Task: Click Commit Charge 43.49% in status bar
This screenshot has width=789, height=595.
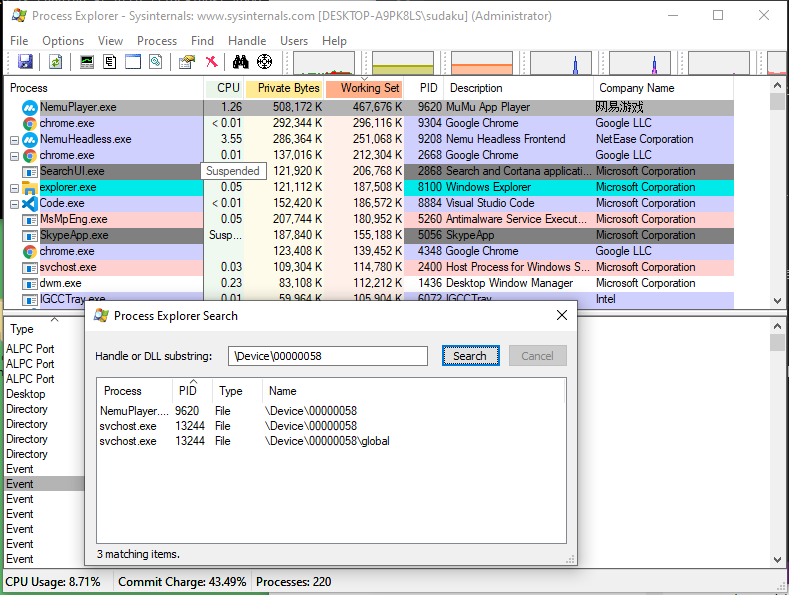Action: click(182, 582)
